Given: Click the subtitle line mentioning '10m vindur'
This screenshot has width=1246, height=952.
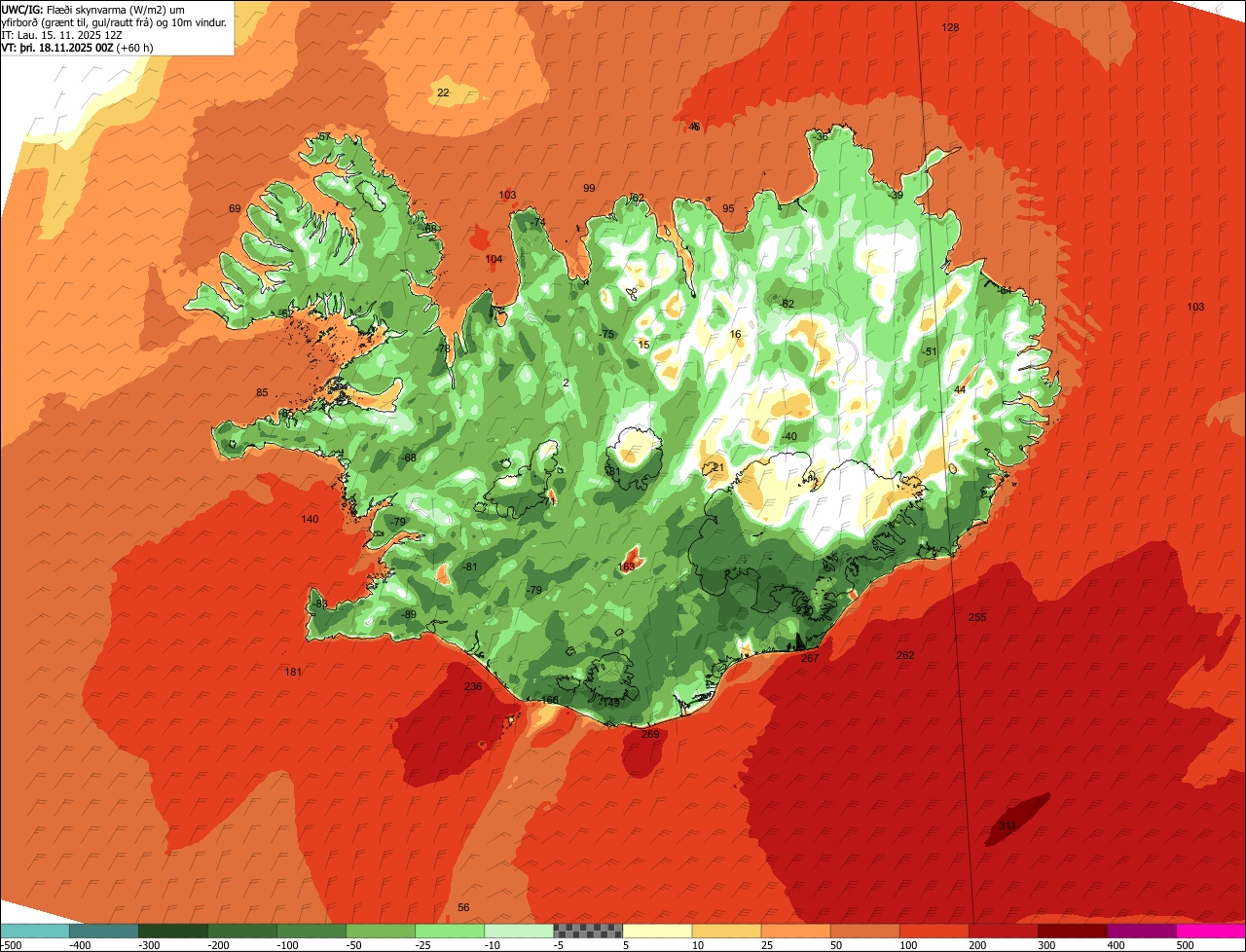Looking at the screenshot, I should 115,21.
